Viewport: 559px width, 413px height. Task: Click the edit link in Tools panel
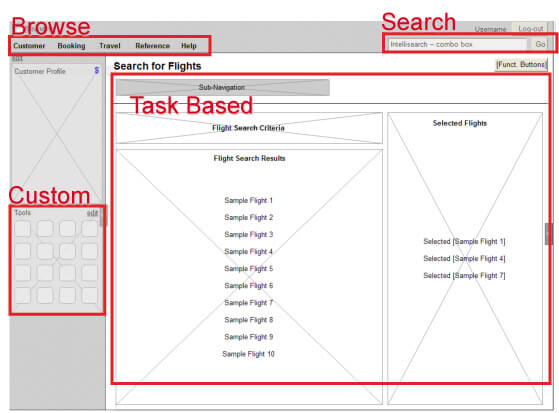(x=92, y=213)
